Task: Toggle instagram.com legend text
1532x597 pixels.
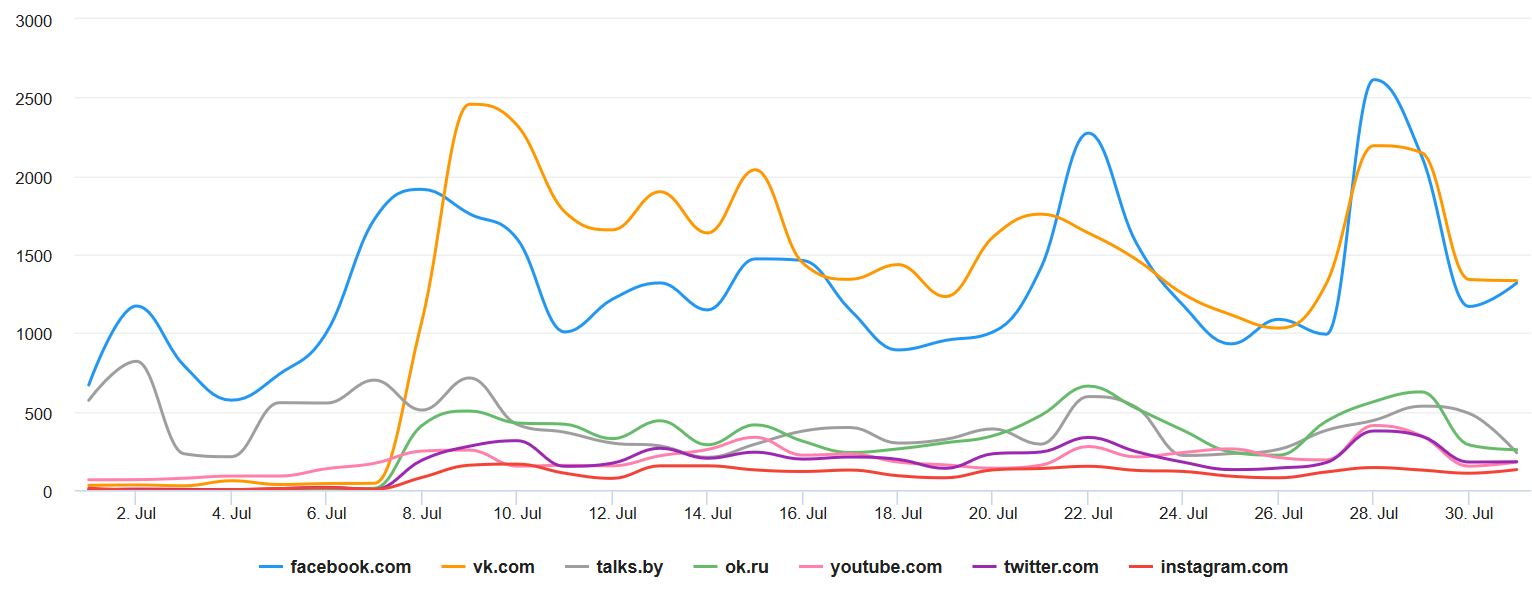Action: pyautogui.click(x=1224, y=567)
